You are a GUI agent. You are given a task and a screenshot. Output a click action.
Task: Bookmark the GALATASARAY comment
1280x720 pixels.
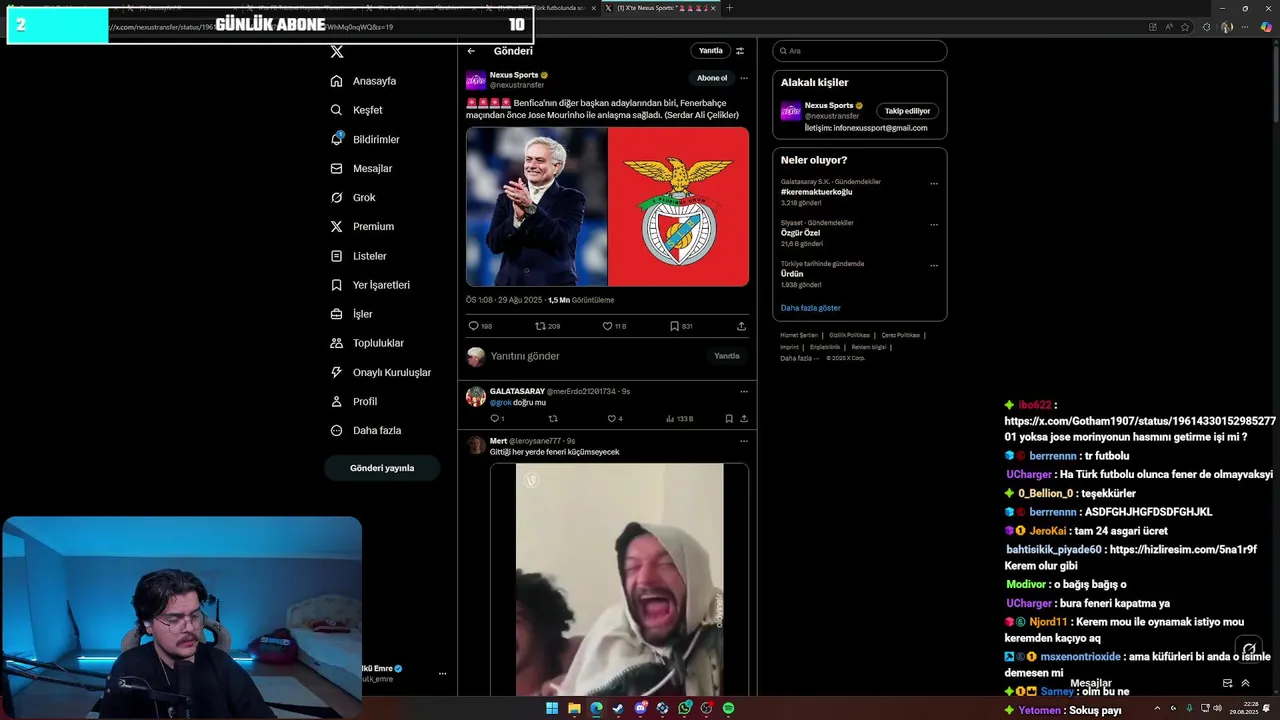click(729, 419)
